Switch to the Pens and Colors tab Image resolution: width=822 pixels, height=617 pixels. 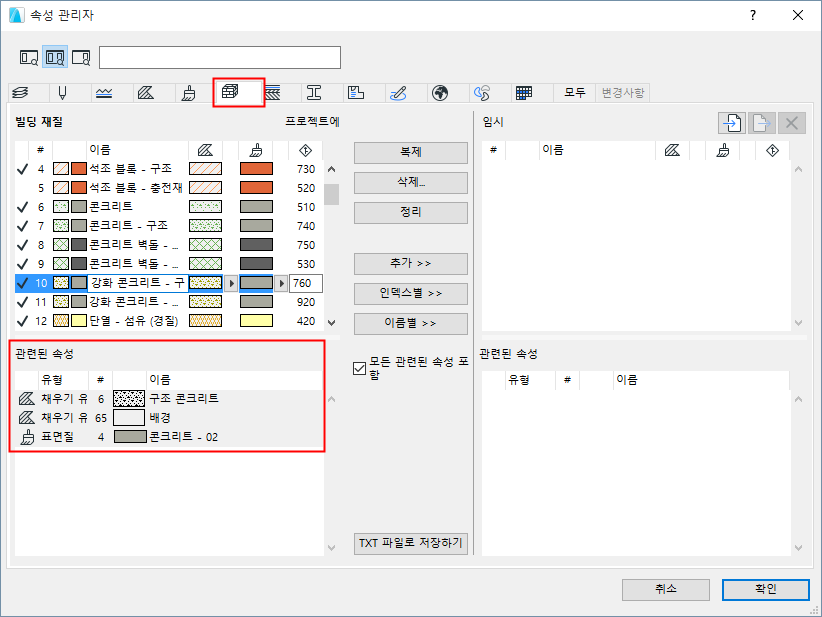tap(64, 92)
